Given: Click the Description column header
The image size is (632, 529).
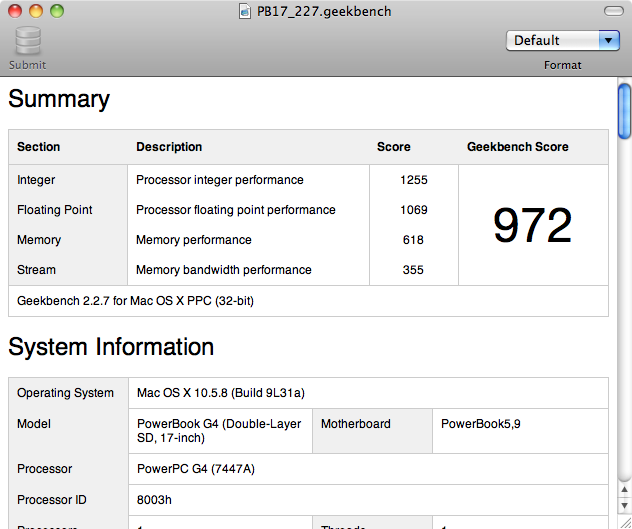Looking at the screenshot, I should [x=169, y=147].
